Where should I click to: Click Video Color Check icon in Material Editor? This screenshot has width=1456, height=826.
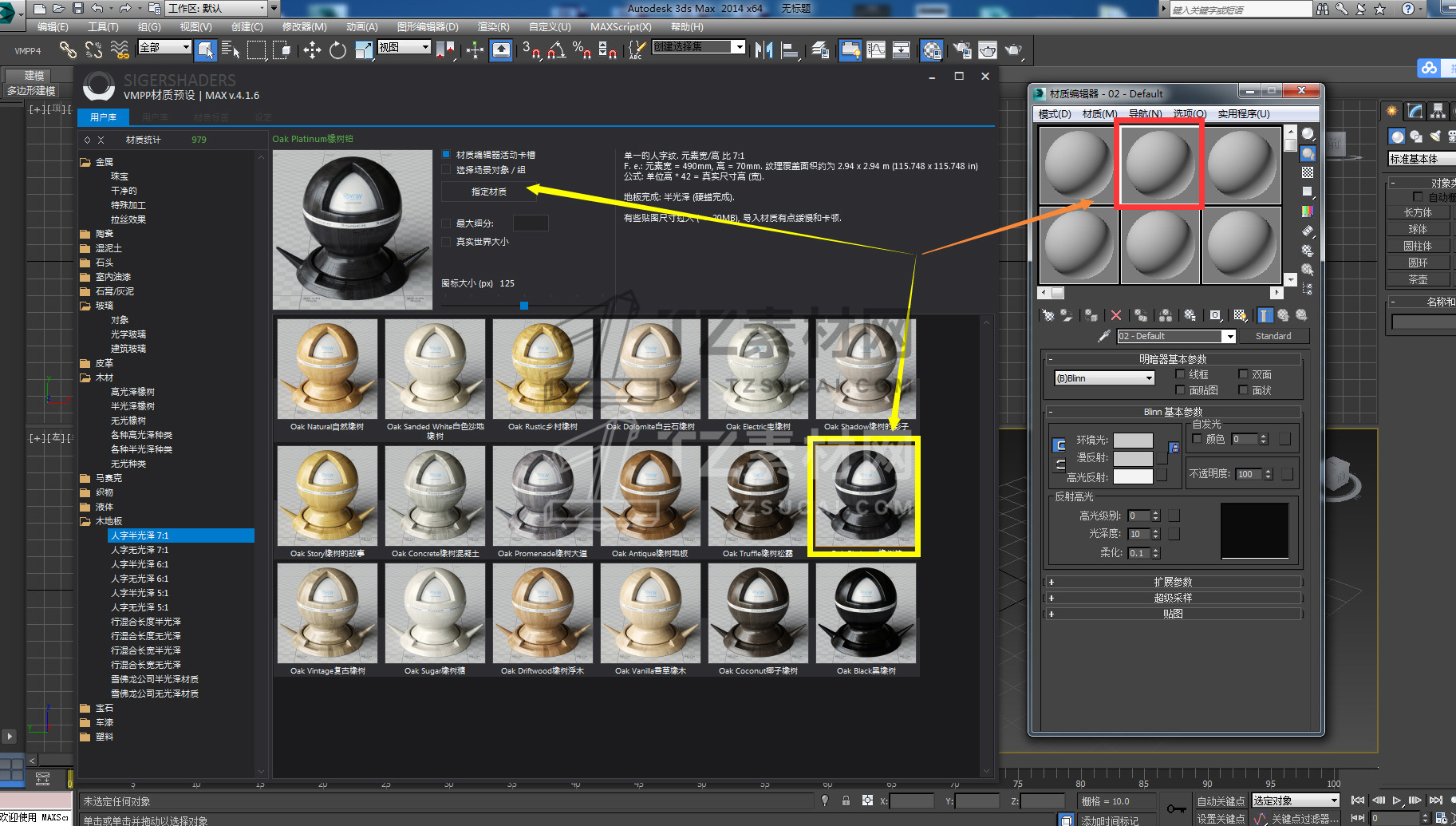coord(1308,211)
